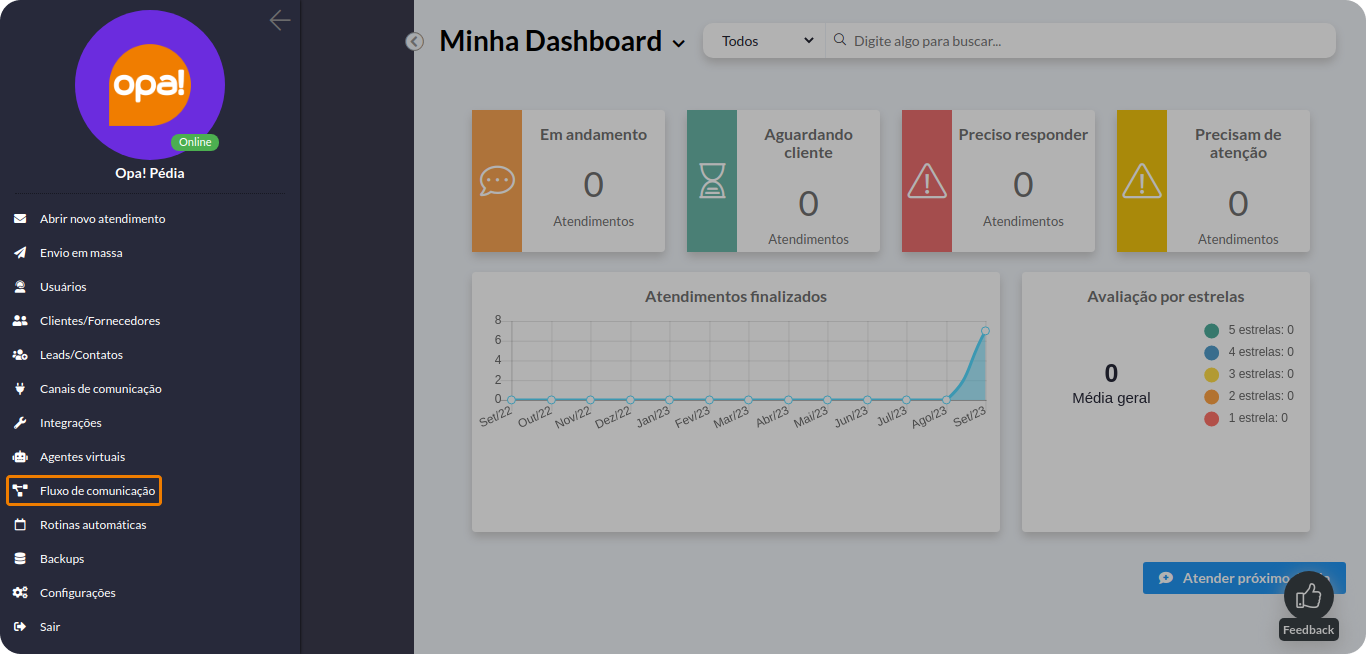Click the Online status badge
This screenshot has width=1366, height=654.
coord(195,142)
